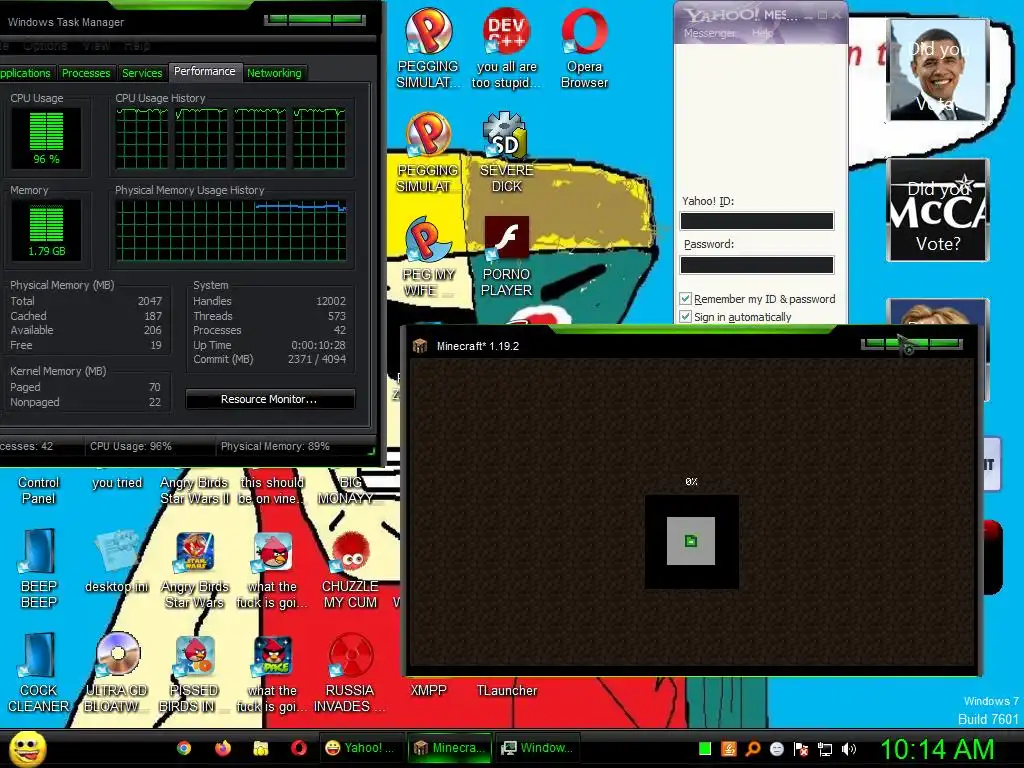Image resolution: width=1024 pixels, height=768 pixels.
Task: Click the CPU Usage 96% meter
Action: (x=46, y=138)
